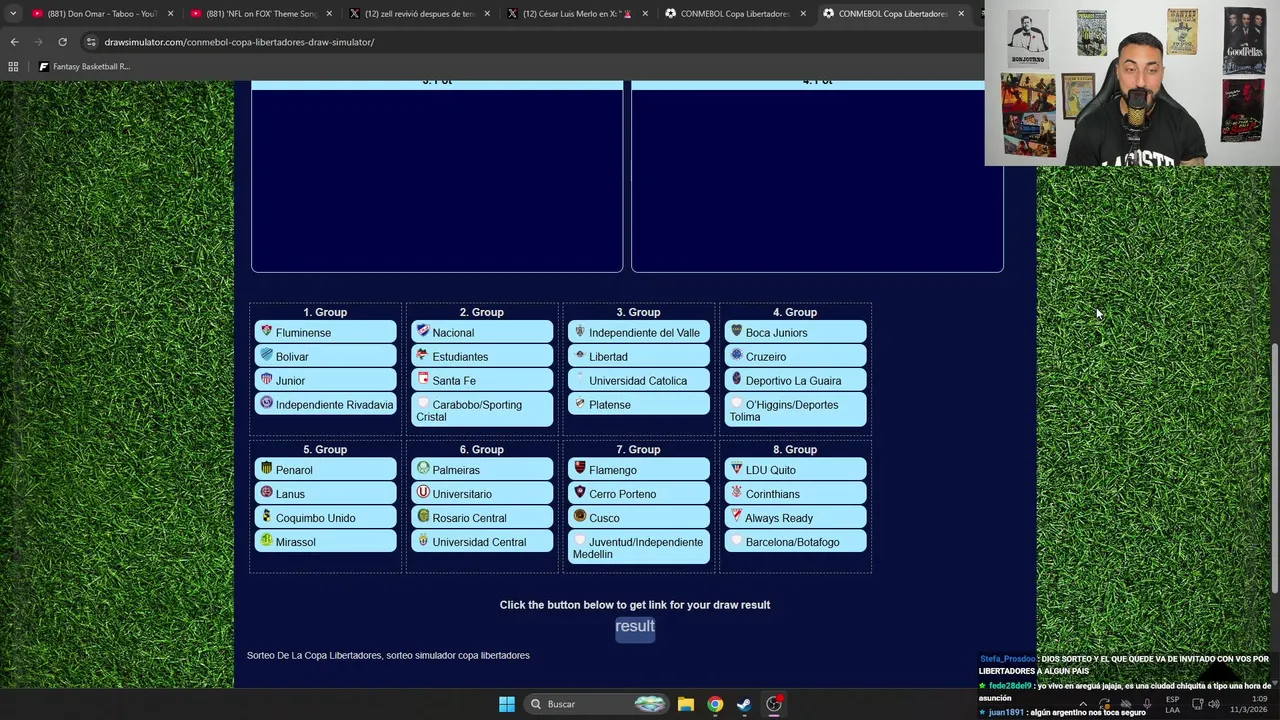Click the Cruzeiro crest icon
Viewport: 1280px width, 720px height.
click(736, 355)
